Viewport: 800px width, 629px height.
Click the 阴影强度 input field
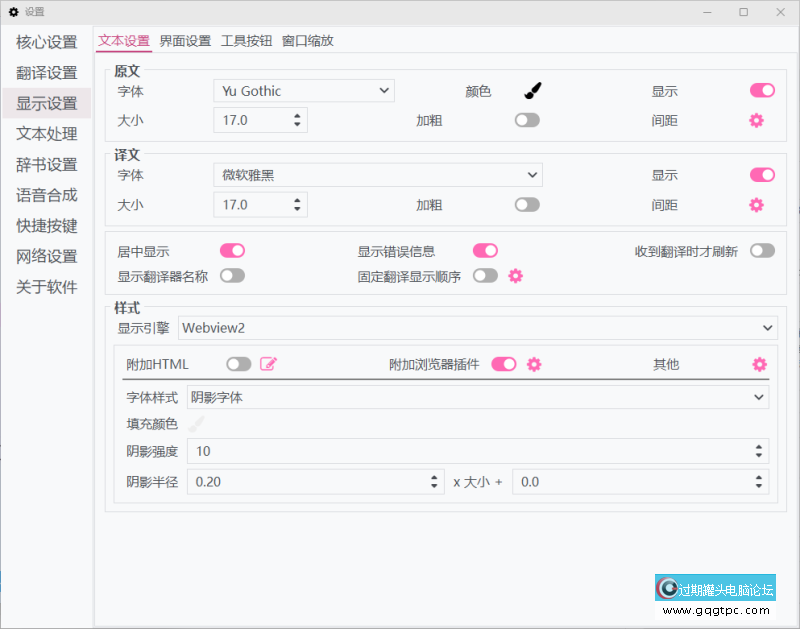(470, 451)
